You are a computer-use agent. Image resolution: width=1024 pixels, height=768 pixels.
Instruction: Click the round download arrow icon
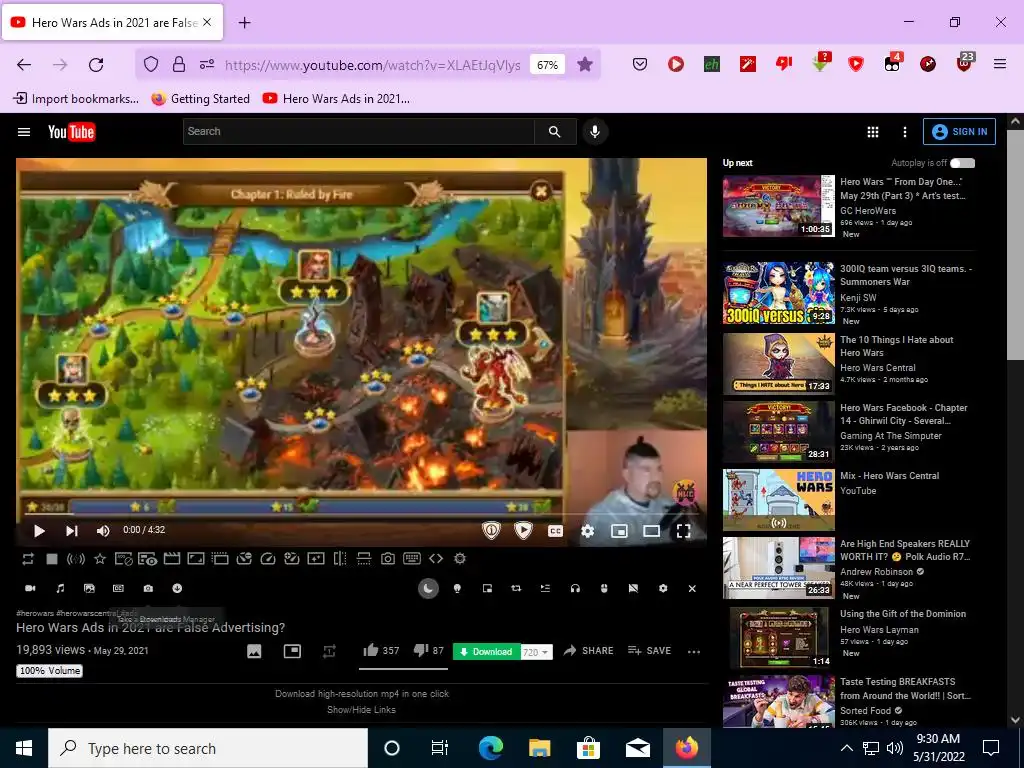[x=177, y=588]
